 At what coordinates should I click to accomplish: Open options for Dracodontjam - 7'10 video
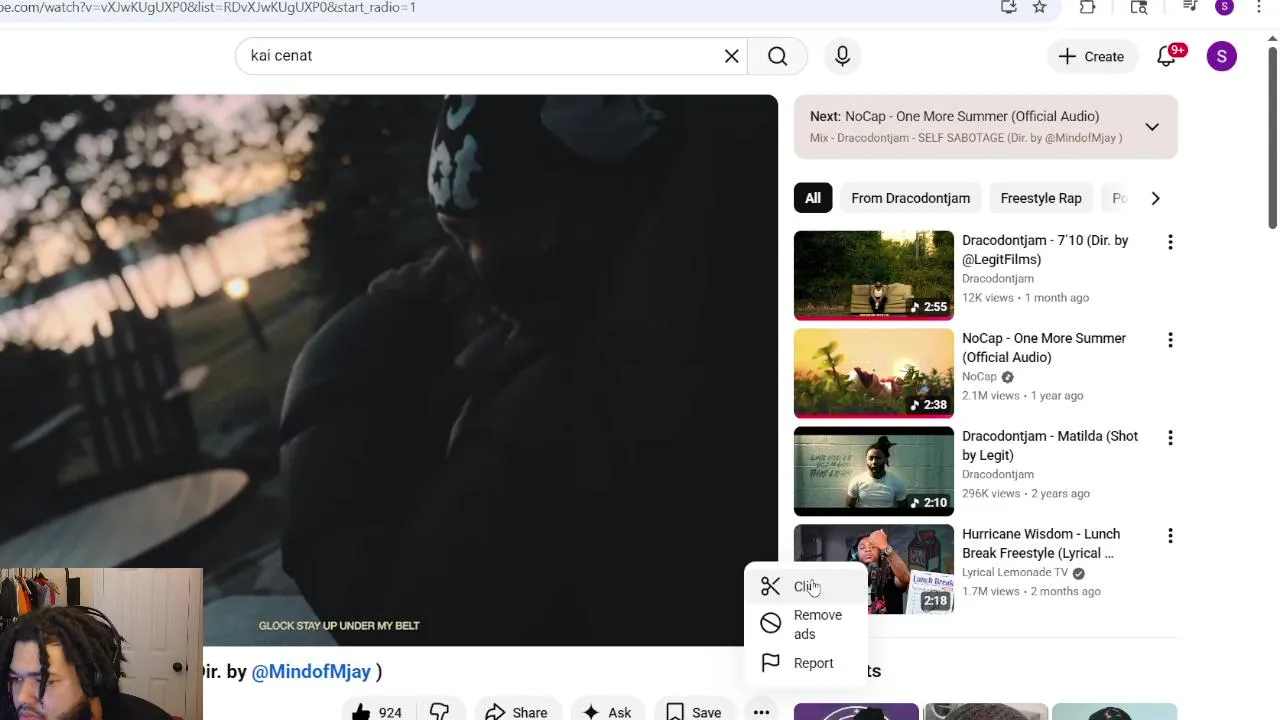pyautogui.click(x=1170, y=242)
